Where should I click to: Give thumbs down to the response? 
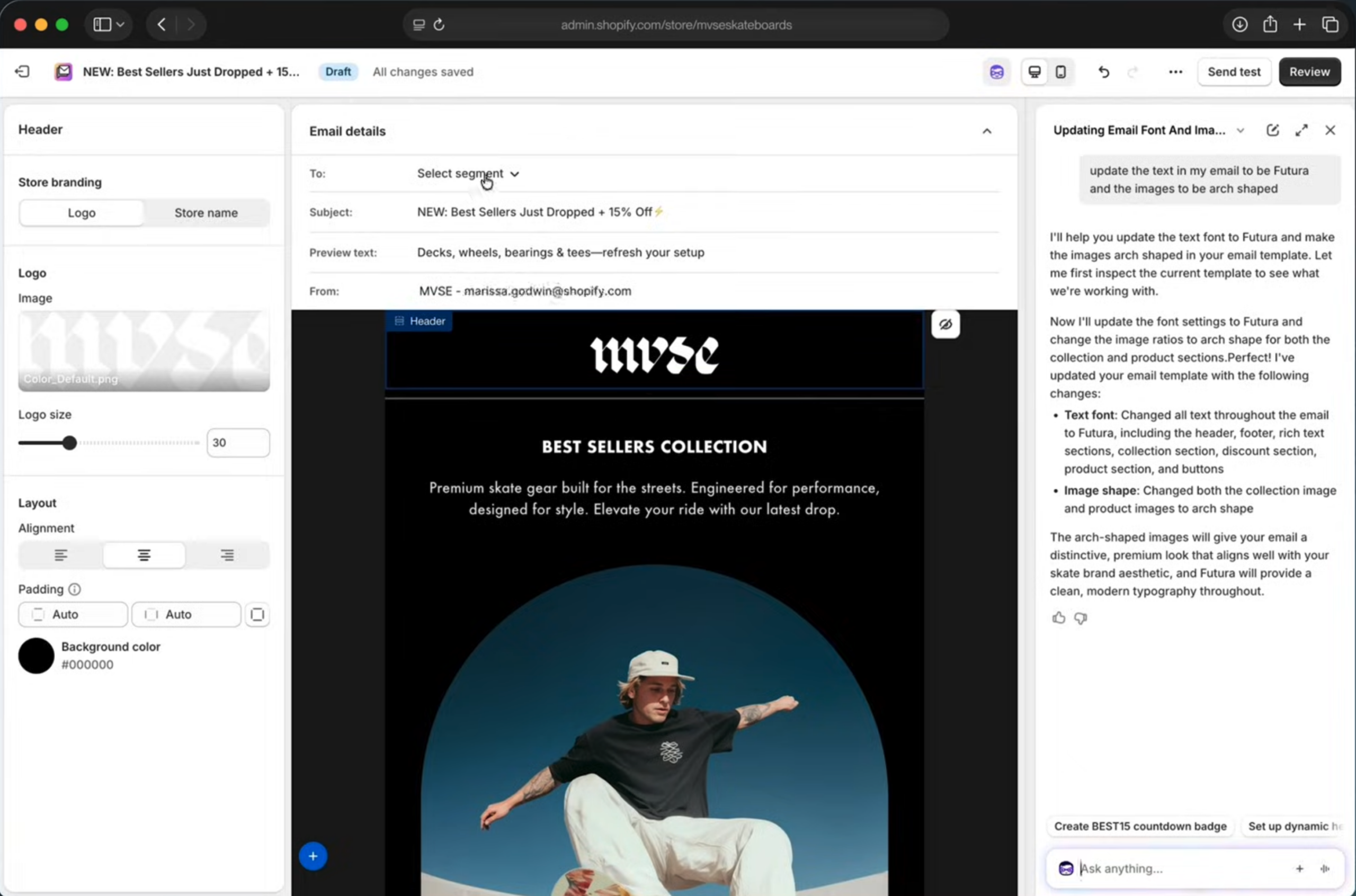[1080, 619]
